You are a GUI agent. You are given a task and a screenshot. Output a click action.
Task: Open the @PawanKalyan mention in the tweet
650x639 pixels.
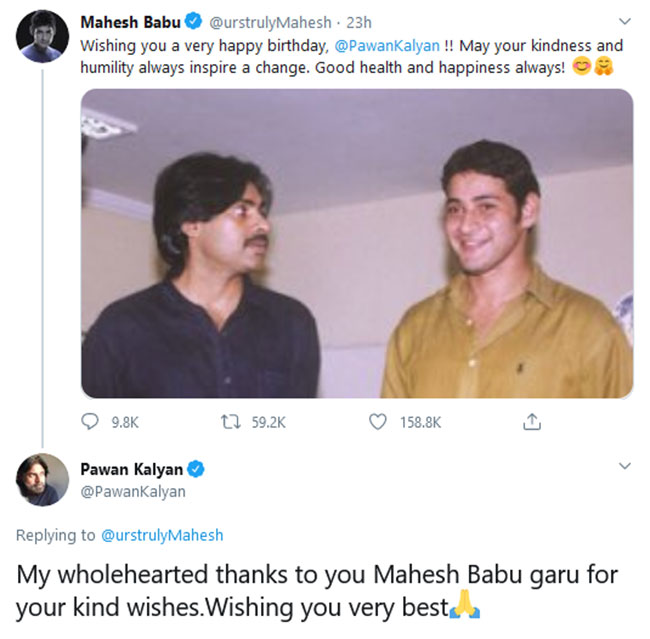click(390, 46)
